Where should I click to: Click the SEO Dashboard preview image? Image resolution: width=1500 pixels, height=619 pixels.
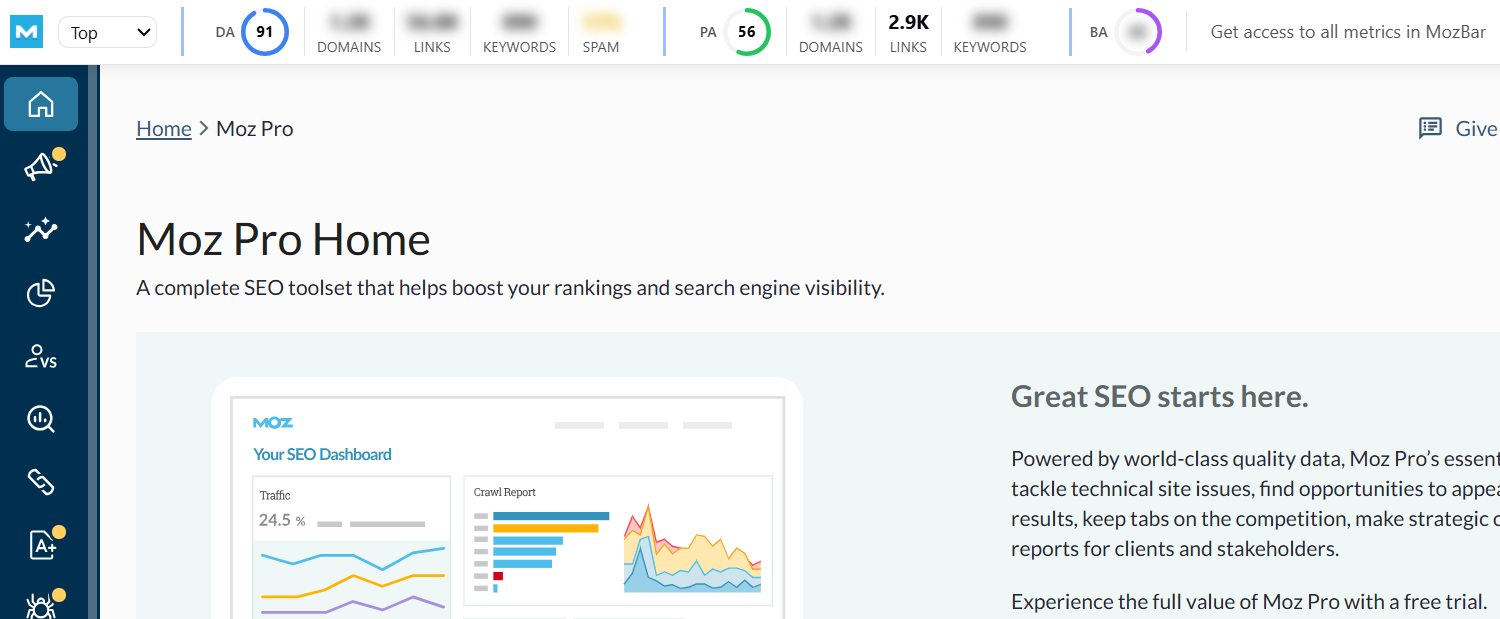[507, 498]
